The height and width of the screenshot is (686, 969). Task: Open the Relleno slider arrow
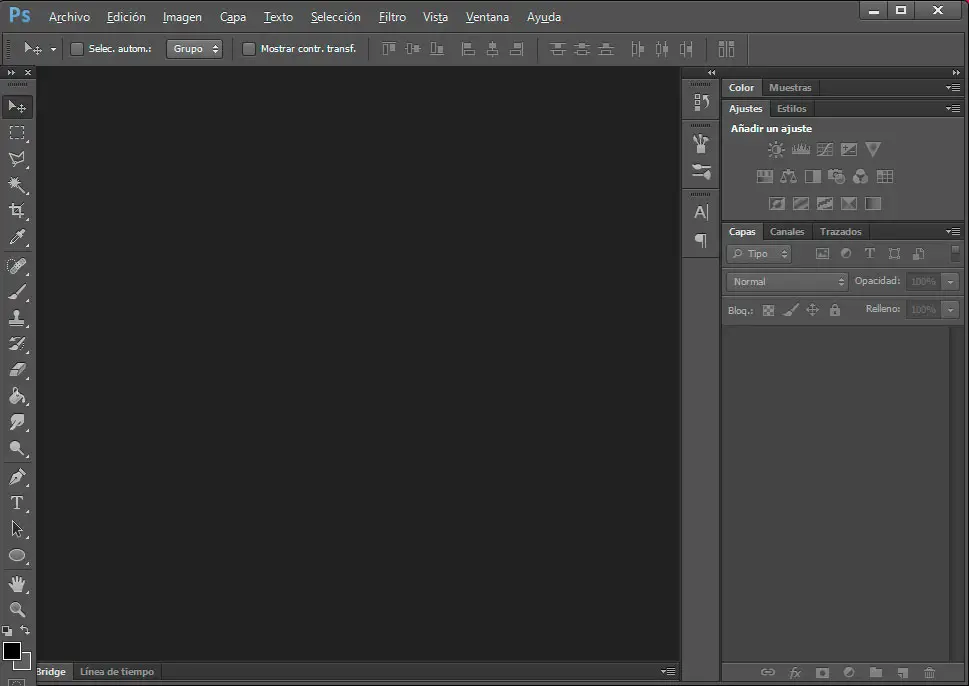pos(950,310)
